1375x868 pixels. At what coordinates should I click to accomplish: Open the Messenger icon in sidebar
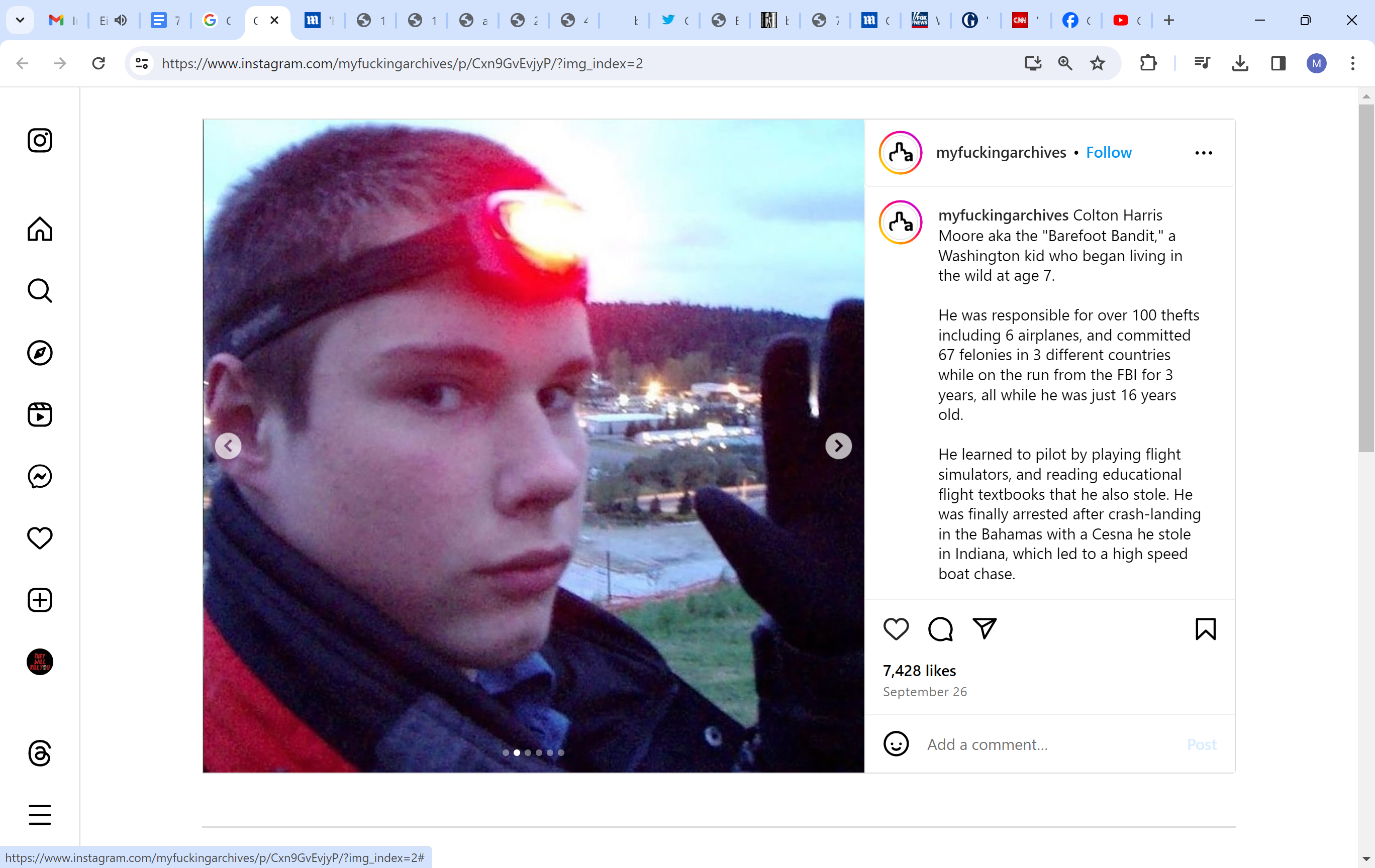click(39, 476)
